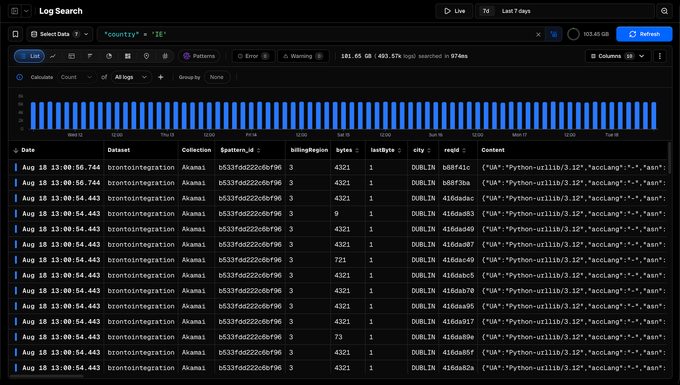The width and height of the screenshot is (680, 385).
Task: Open the three-dot more options menu
Action: click(x=660, y=56)
